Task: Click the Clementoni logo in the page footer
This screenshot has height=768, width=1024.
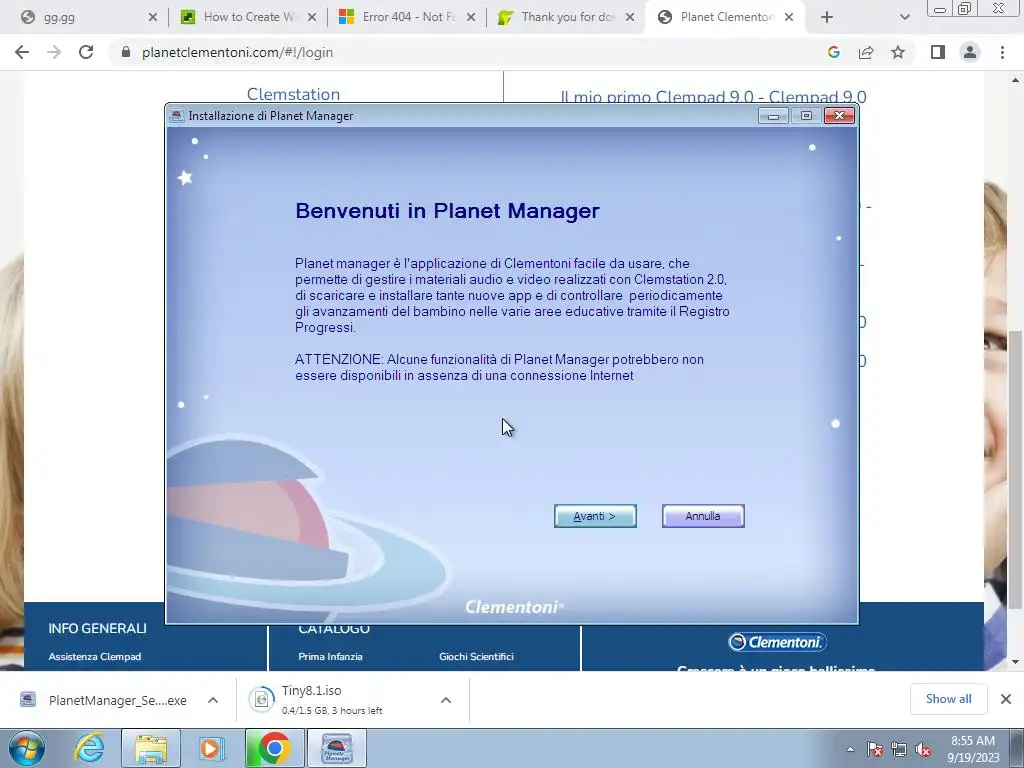Action: [777, 642]
